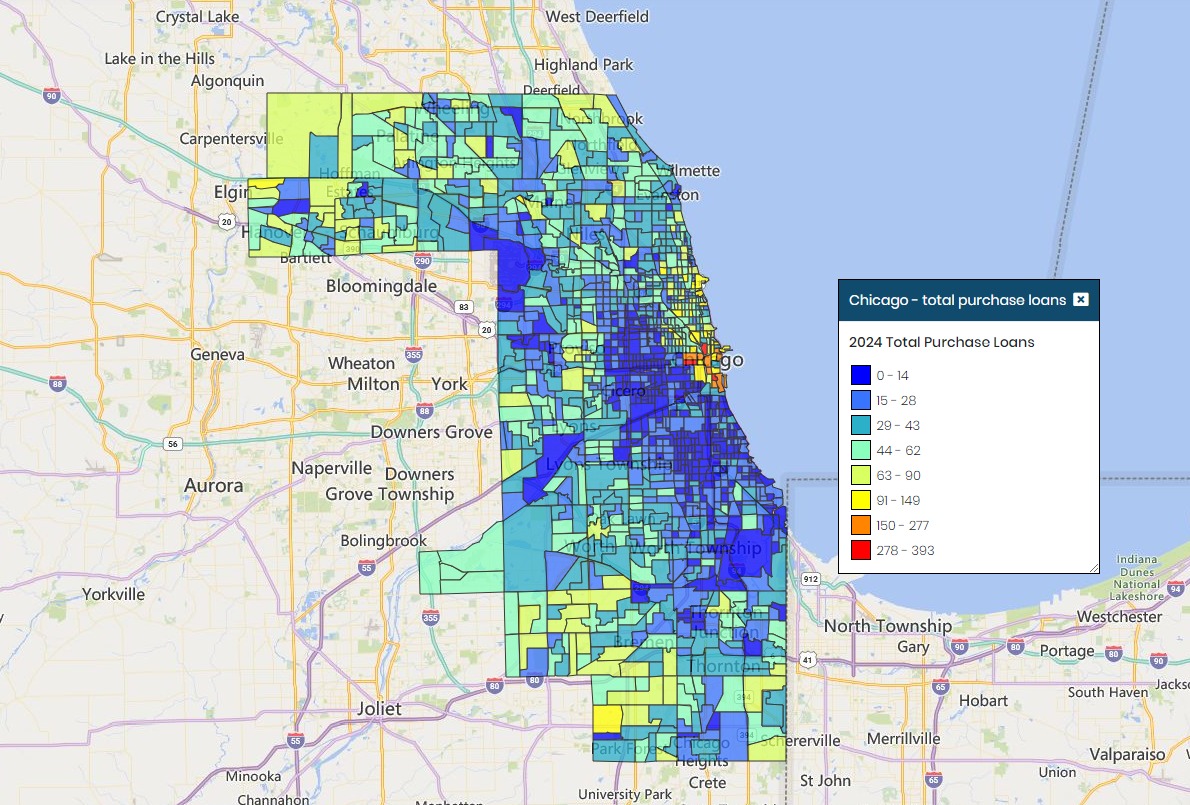Click the Aurora city label
This screenshot has height=805, width=1190.
click(213, 486)
